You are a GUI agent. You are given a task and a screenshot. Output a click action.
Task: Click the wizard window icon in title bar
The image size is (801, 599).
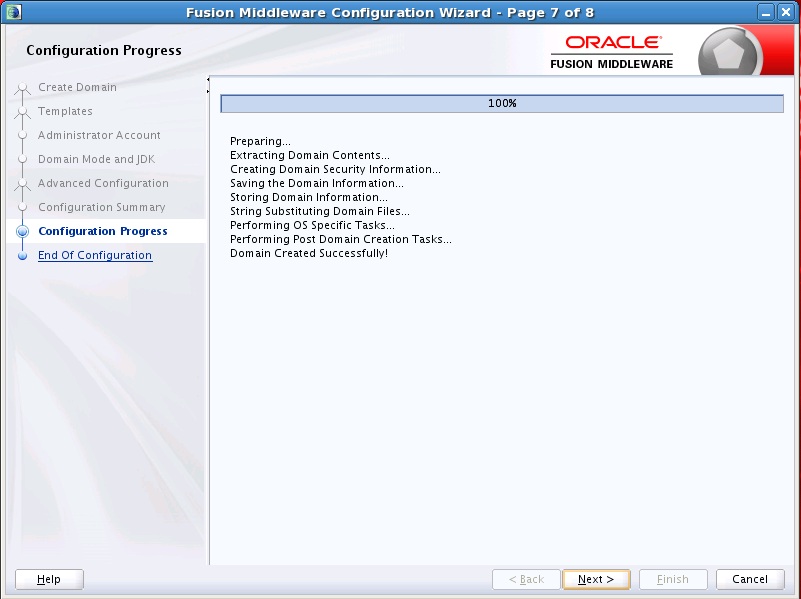(13, 12)
